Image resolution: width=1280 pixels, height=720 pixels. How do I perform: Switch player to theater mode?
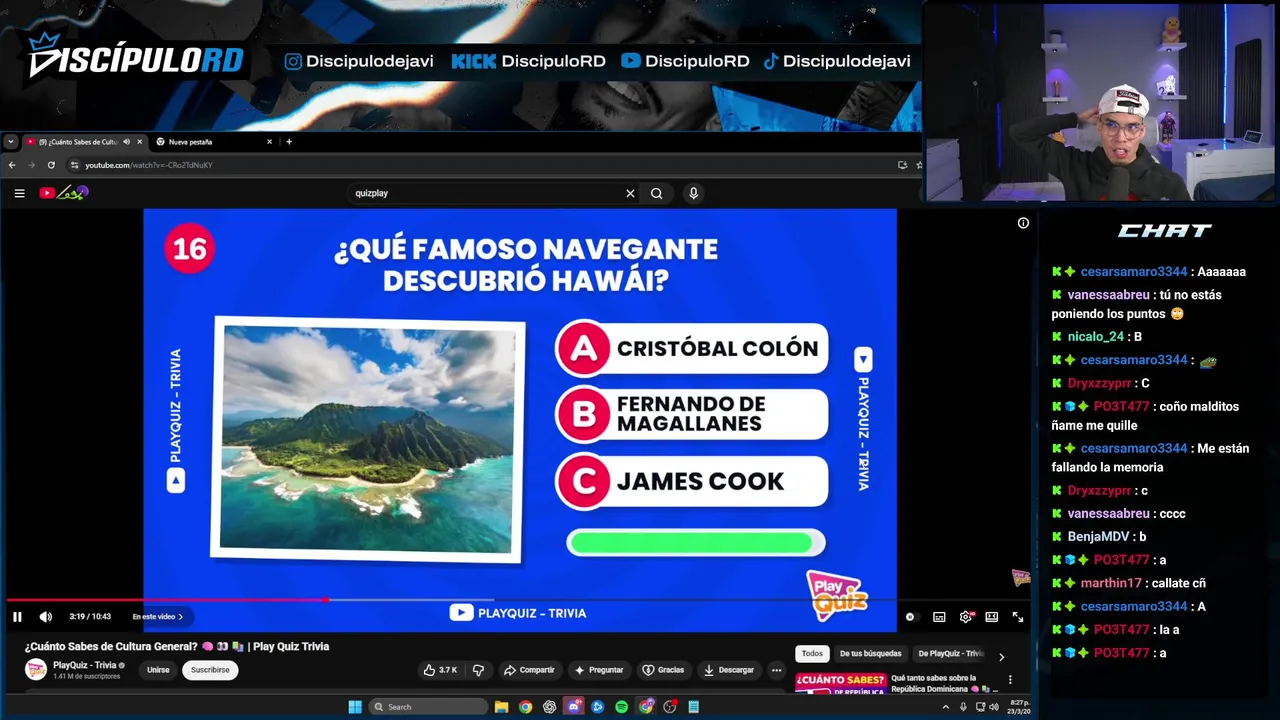991,617
